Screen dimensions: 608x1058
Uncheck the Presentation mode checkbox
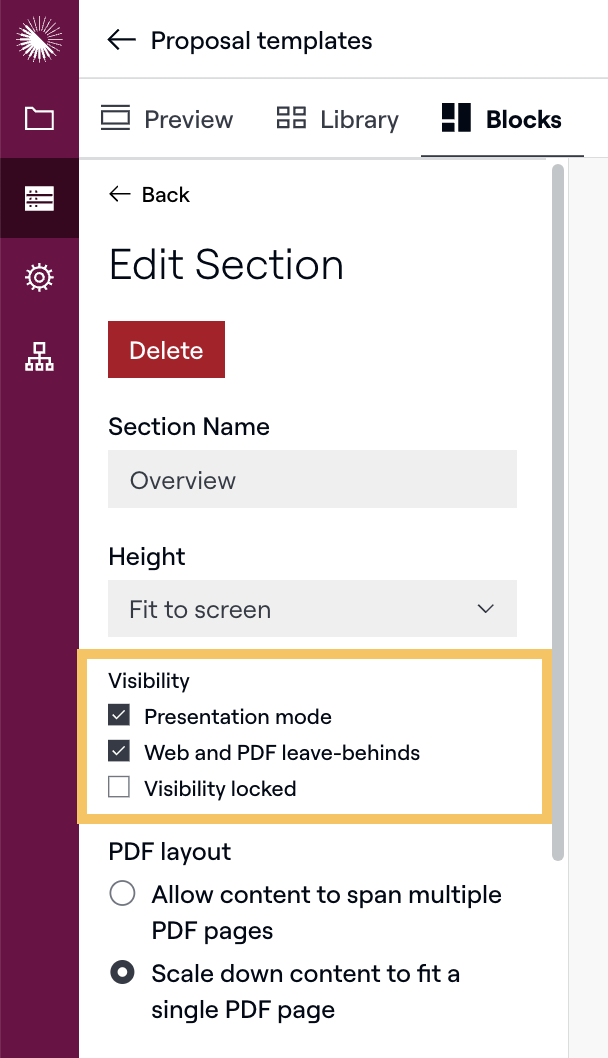tap(119, 716)
